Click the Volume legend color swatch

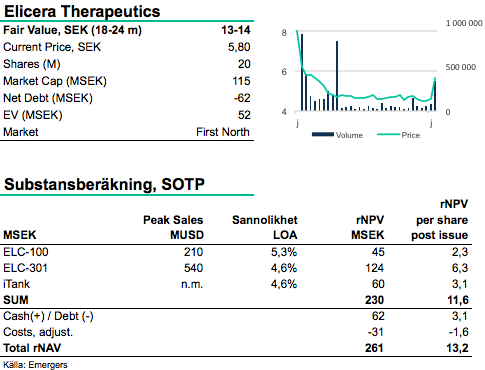point(323,134)
